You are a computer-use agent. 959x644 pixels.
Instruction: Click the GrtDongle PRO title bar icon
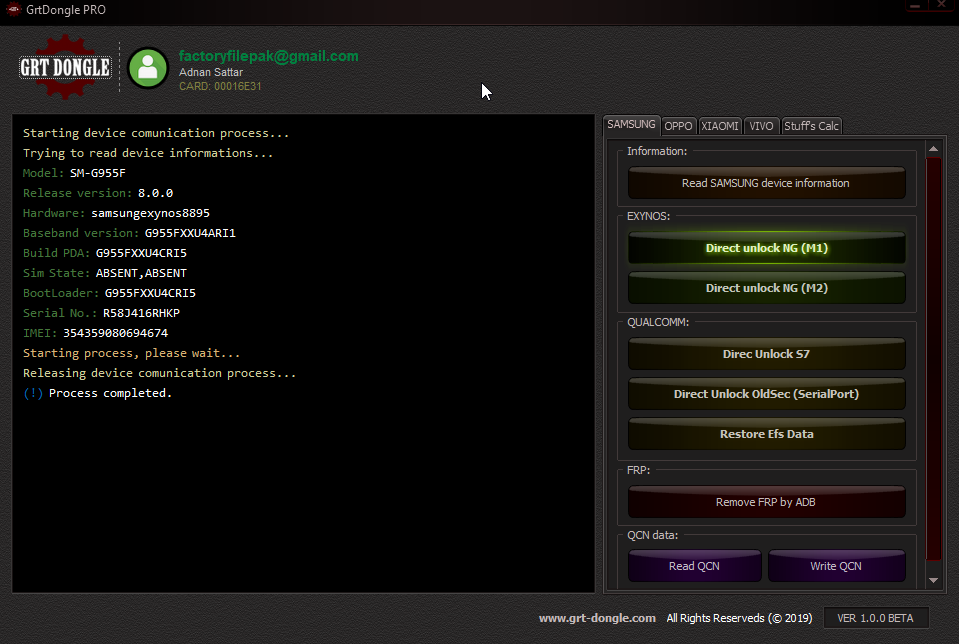(13, 9)
